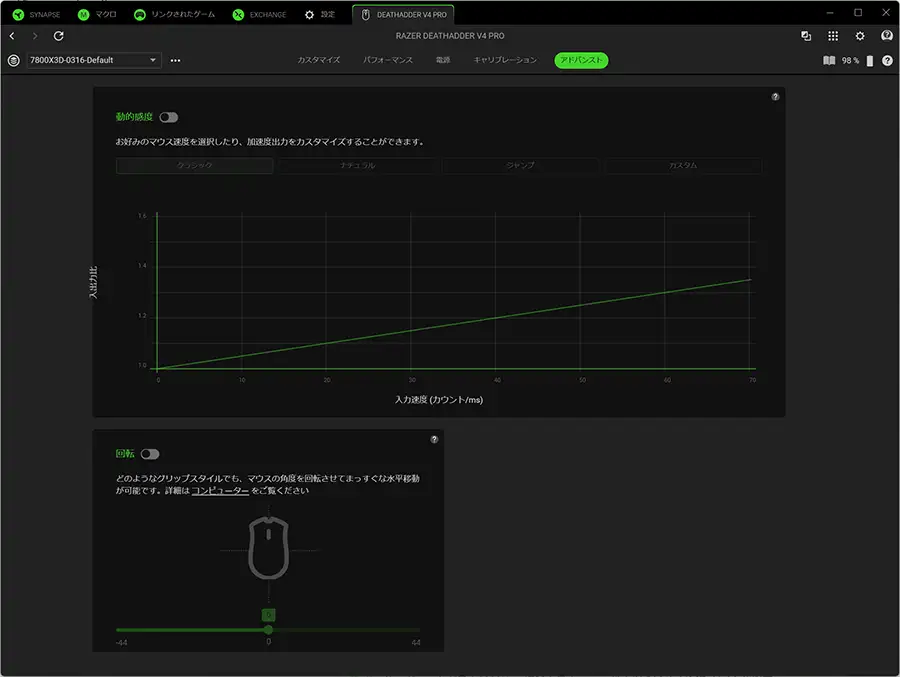The width and height of the screenshot is (900, 677).
Task: Select the アドバンスト tab
Action: [581, 60]
